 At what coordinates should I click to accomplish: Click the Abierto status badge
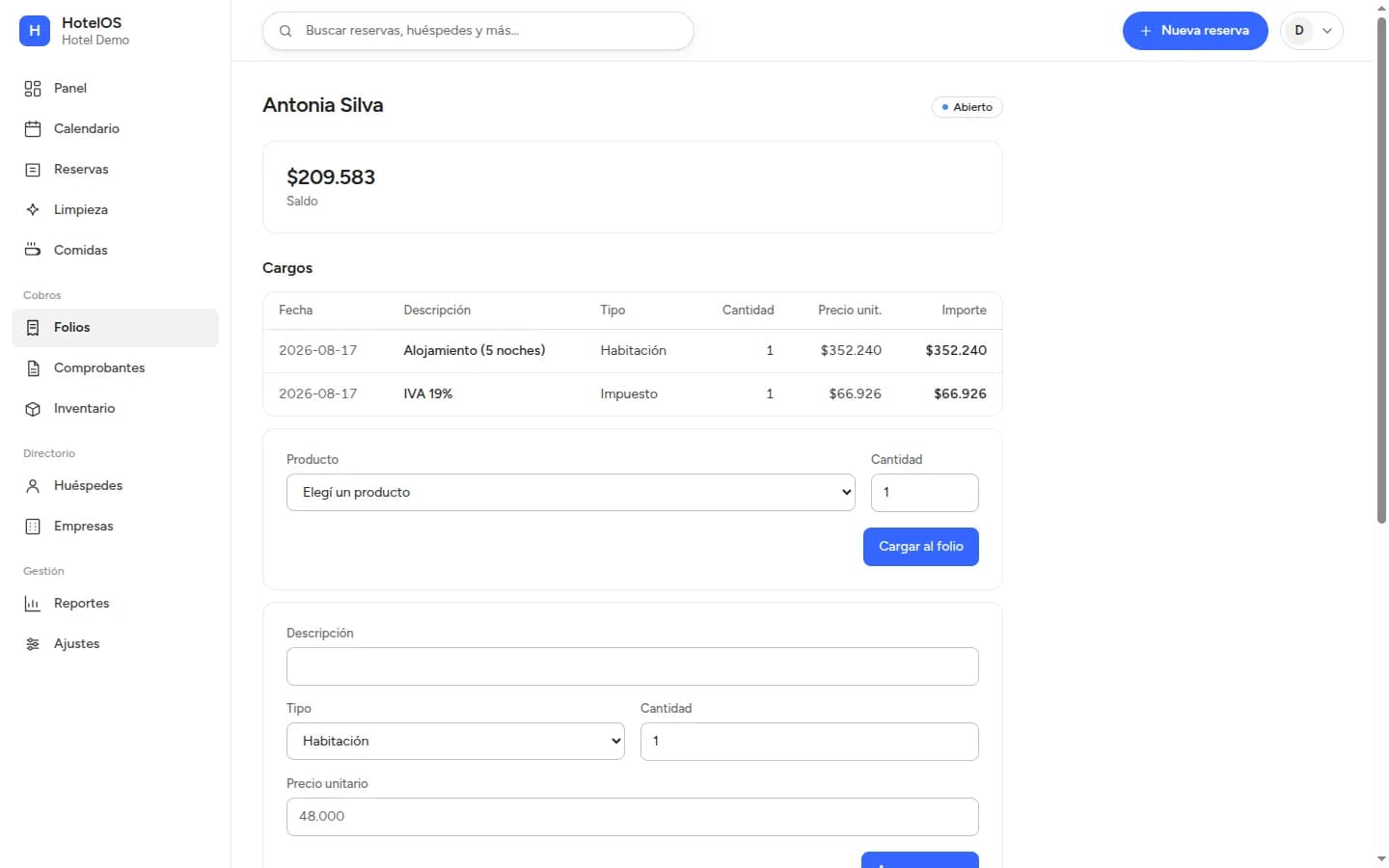[x=967, y=107]
